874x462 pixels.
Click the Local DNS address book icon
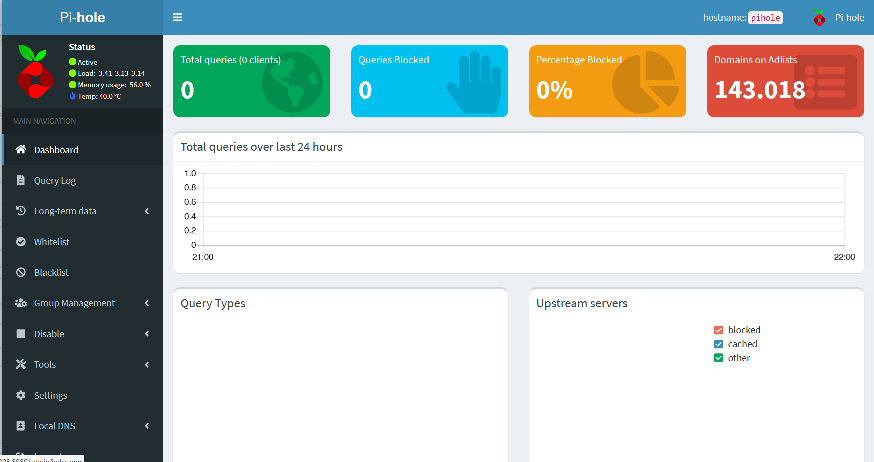click(21, 425)
